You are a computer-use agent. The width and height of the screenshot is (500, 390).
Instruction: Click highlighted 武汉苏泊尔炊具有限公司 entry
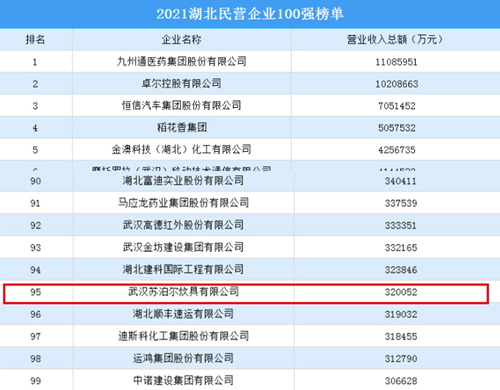coord(183,292)
